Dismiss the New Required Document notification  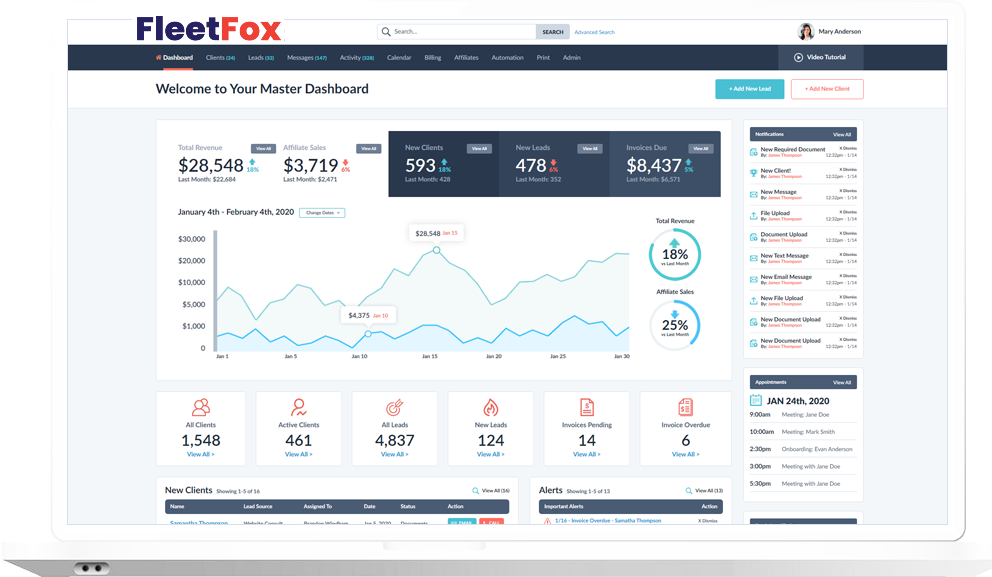[x=848, y=148]
